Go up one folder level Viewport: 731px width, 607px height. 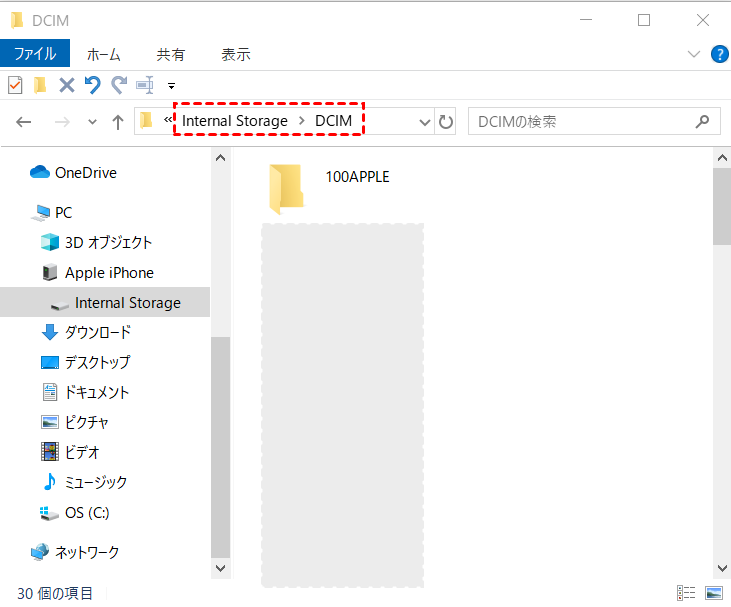118,122
